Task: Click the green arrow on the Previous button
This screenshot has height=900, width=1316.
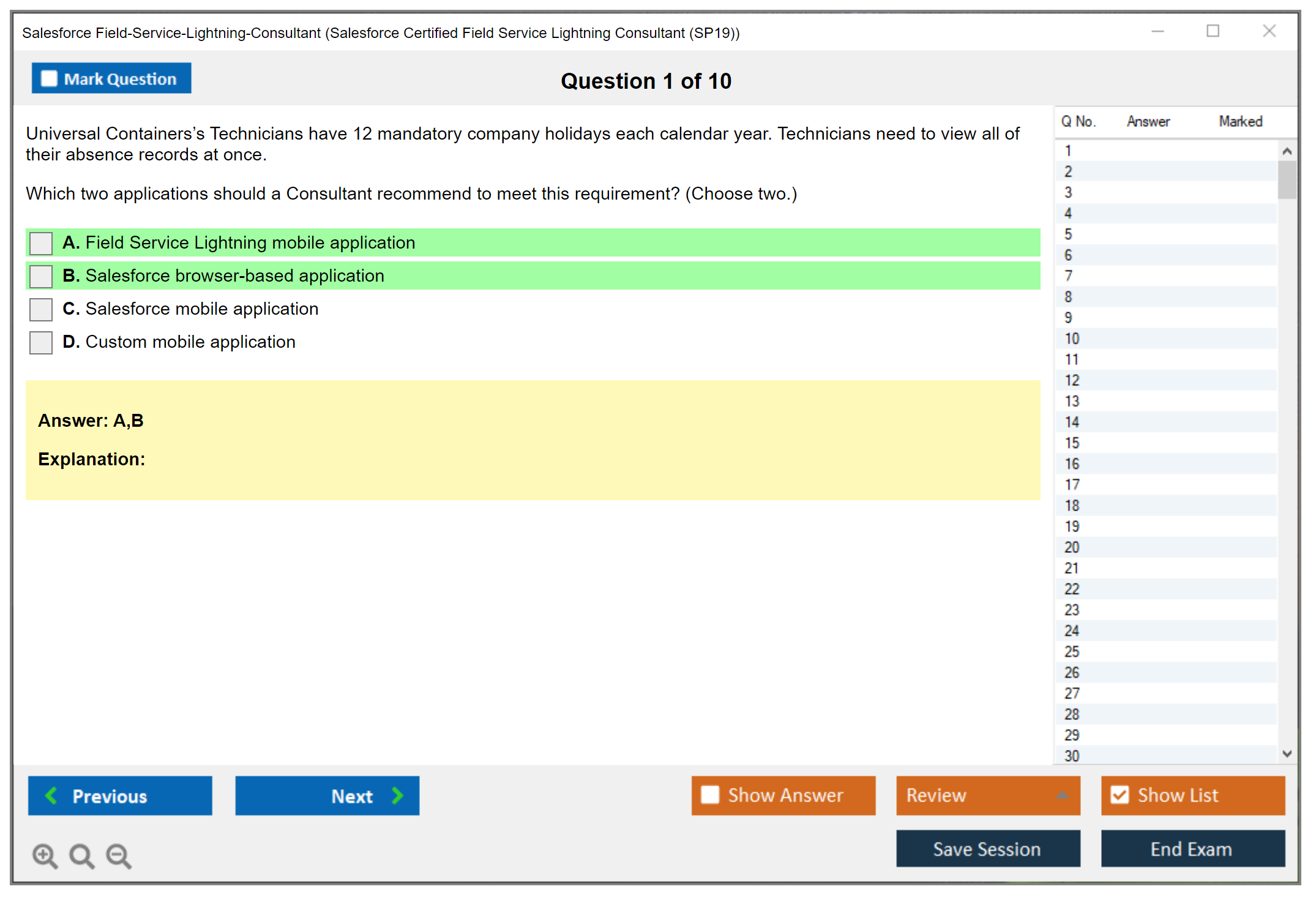Action: point(51,795)
